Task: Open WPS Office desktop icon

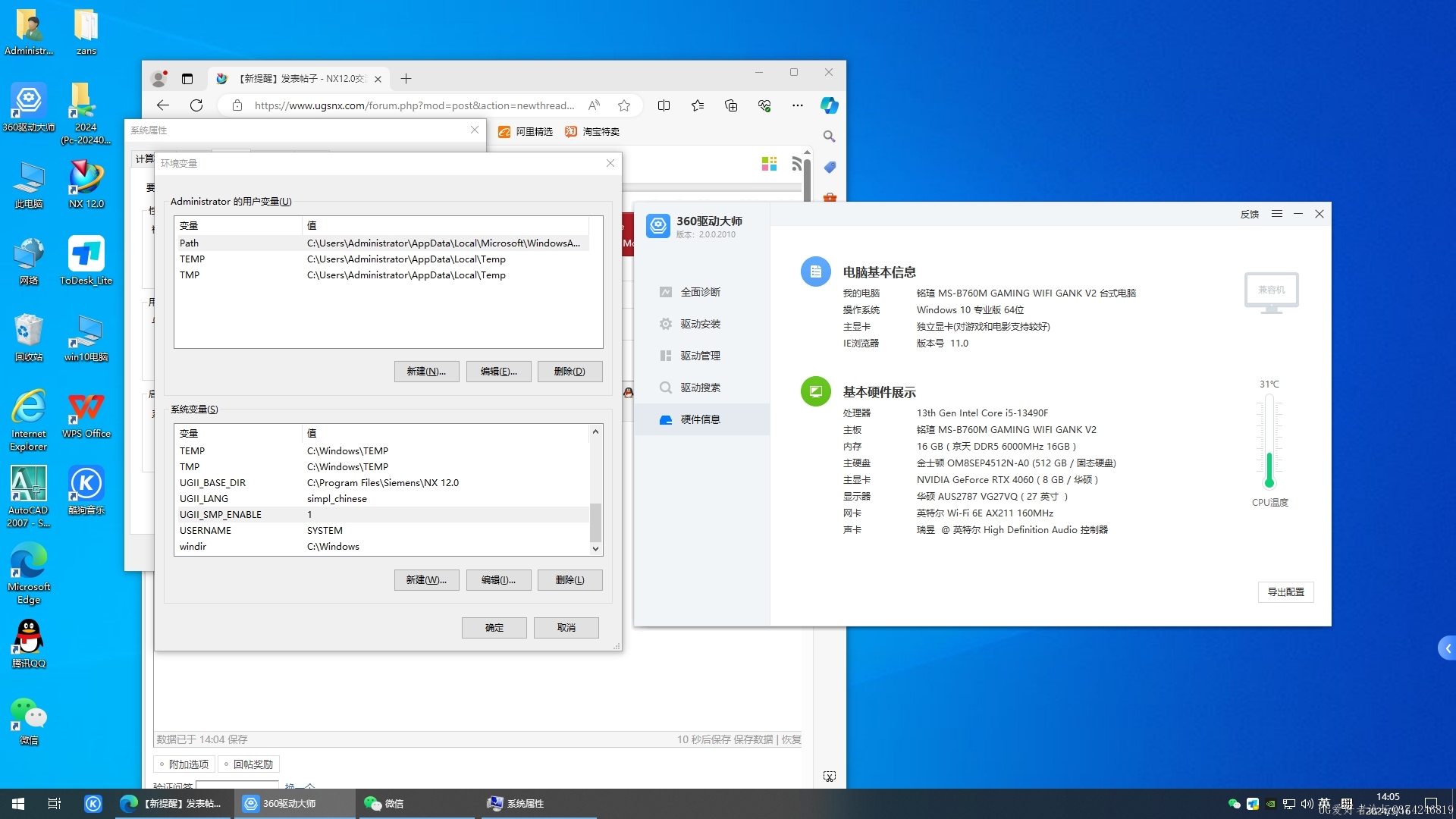Action: coord(86,414)
